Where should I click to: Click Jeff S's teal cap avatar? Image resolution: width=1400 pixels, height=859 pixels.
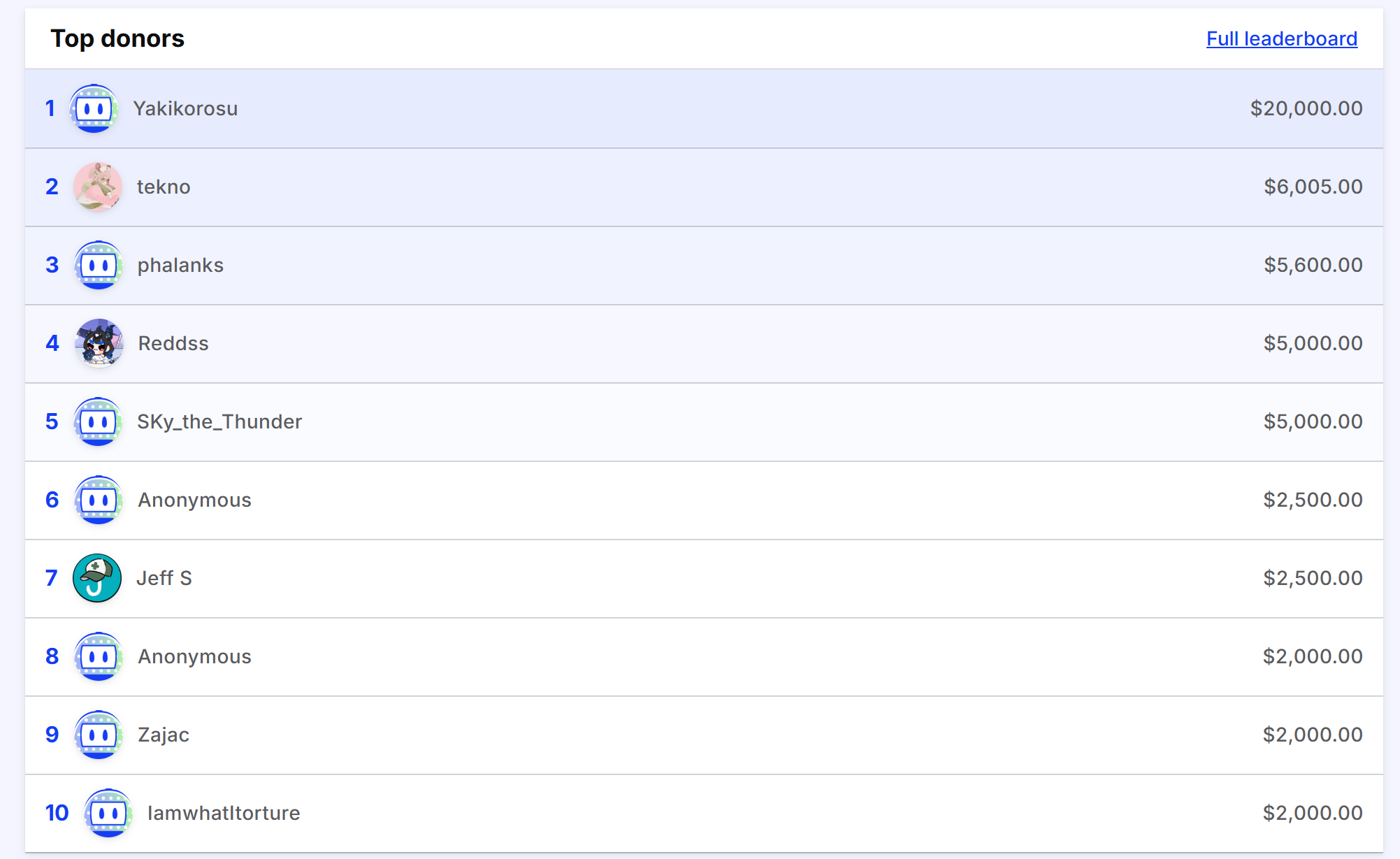point(97,578)
